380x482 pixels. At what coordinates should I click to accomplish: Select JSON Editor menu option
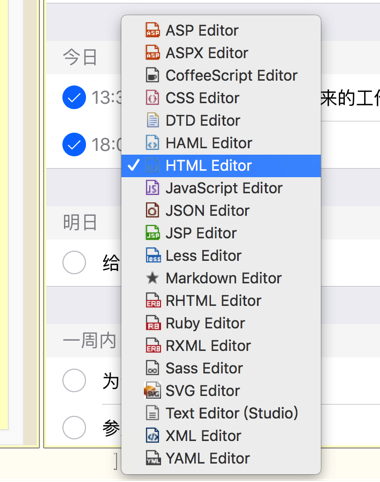coord(221,211)
